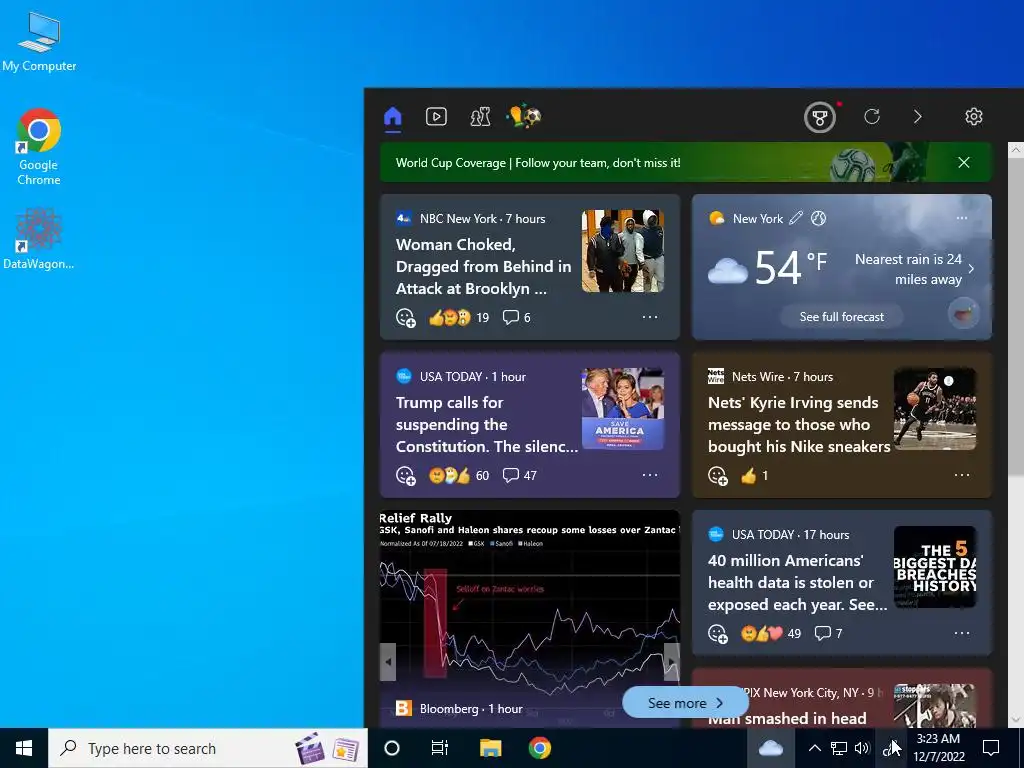Dismiss the World Cup Coverage banner
The width and height of the screenshot is (1024, 768).
[964, 163]
